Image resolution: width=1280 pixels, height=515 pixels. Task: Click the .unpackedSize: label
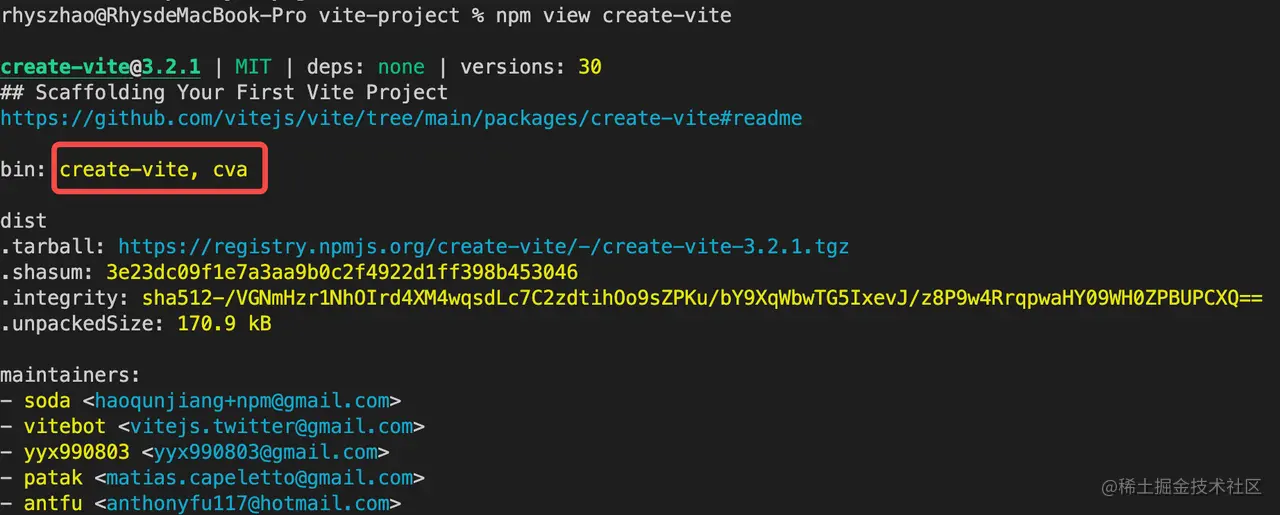tap(83, 324)
